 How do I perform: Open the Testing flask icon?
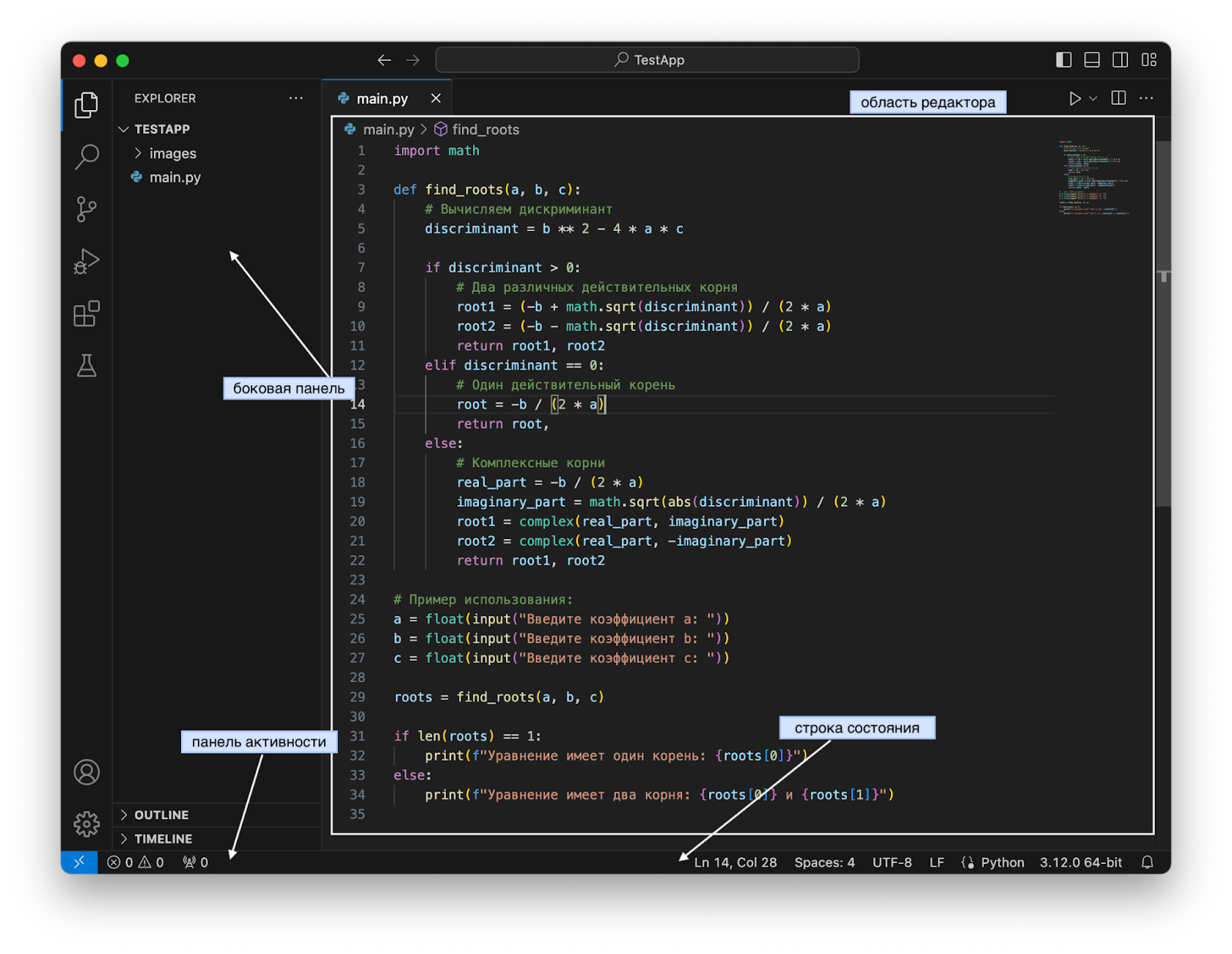coord(86,366)
